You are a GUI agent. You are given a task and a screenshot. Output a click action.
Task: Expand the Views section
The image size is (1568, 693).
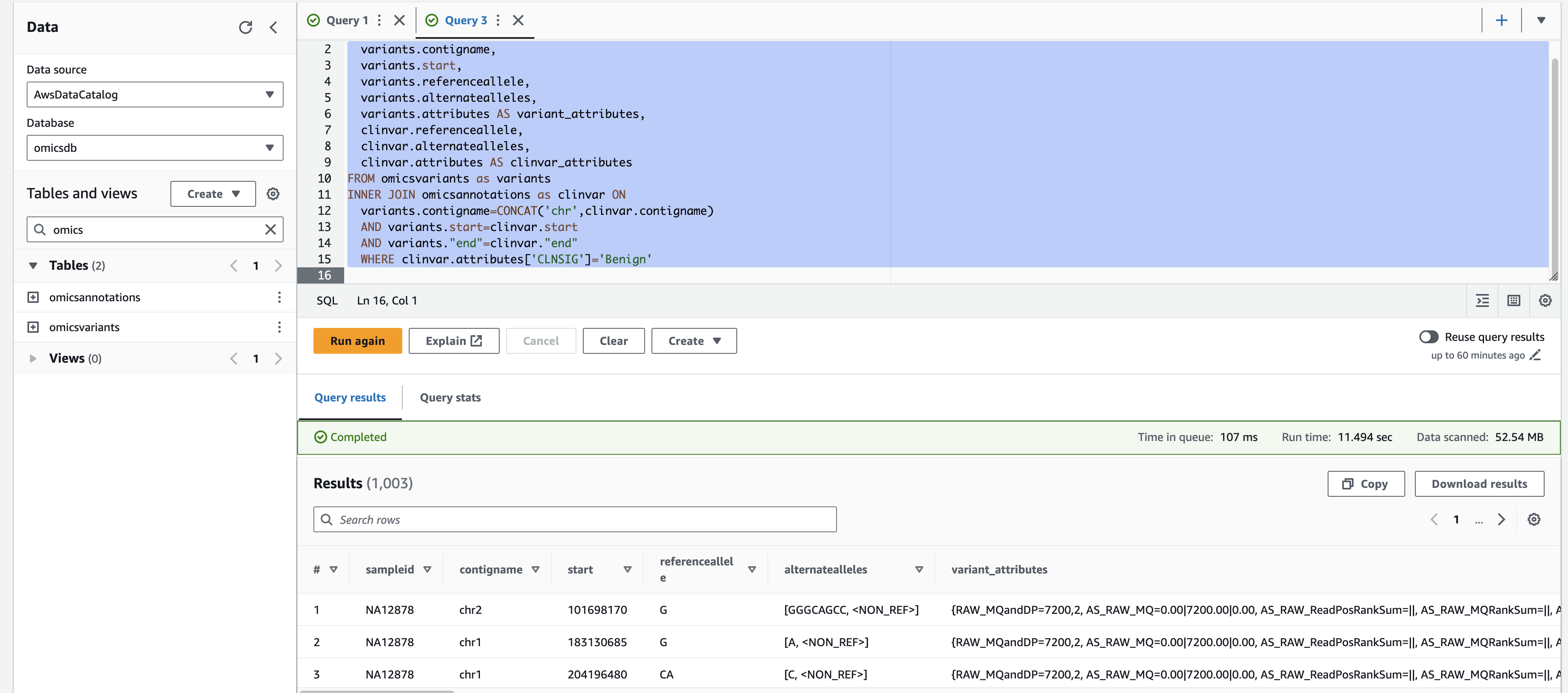(33, 358)
